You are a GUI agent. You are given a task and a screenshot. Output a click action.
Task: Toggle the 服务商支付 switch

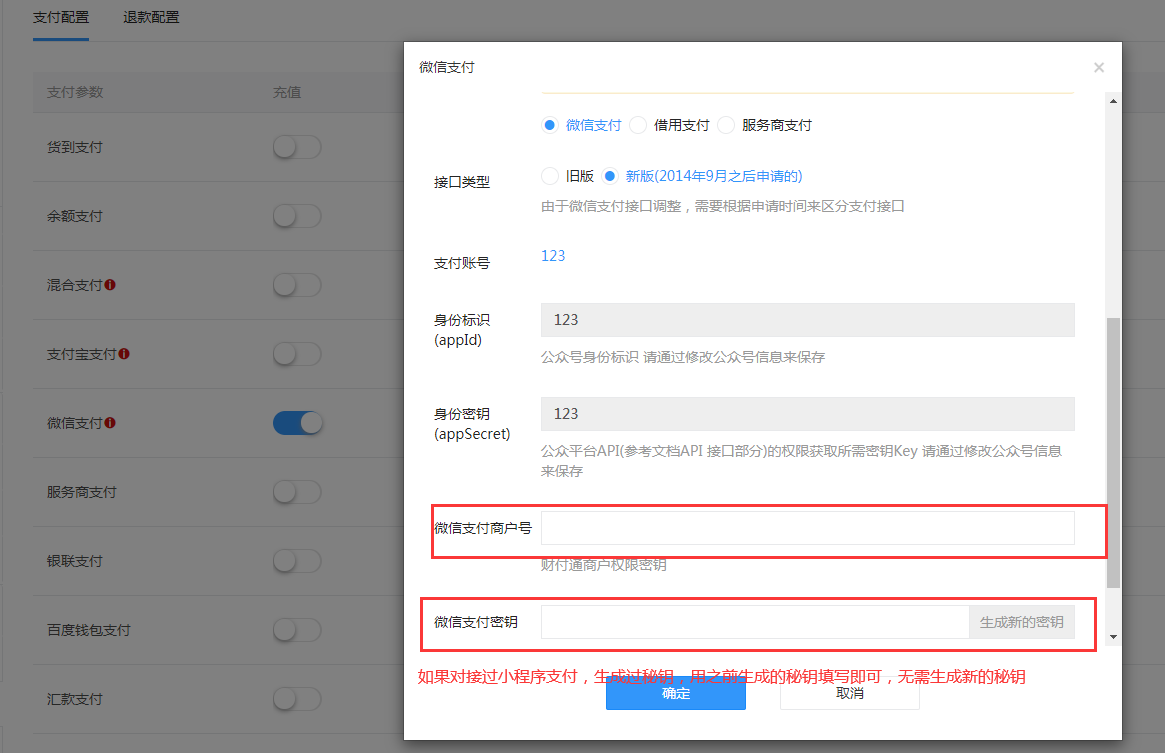297,492
